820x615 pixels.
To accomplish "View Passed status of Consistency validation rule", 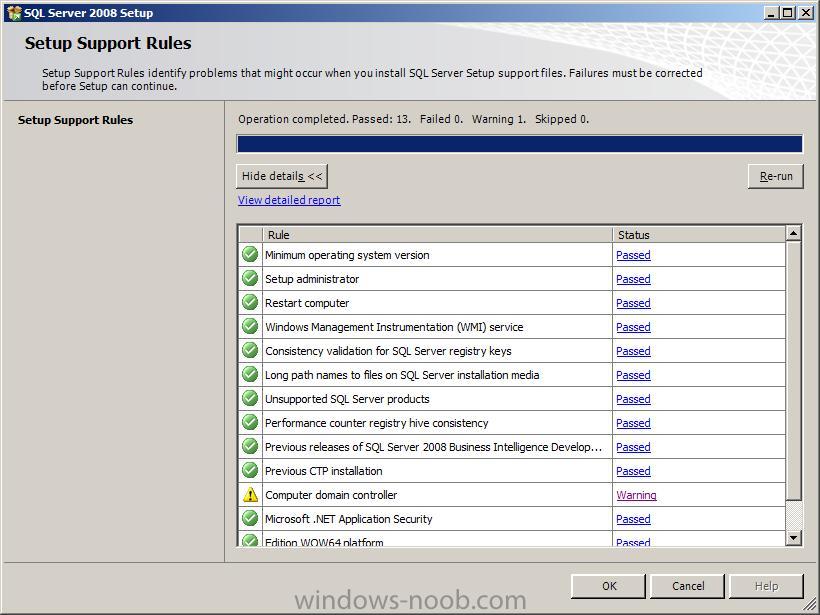I will coord(633,351).
